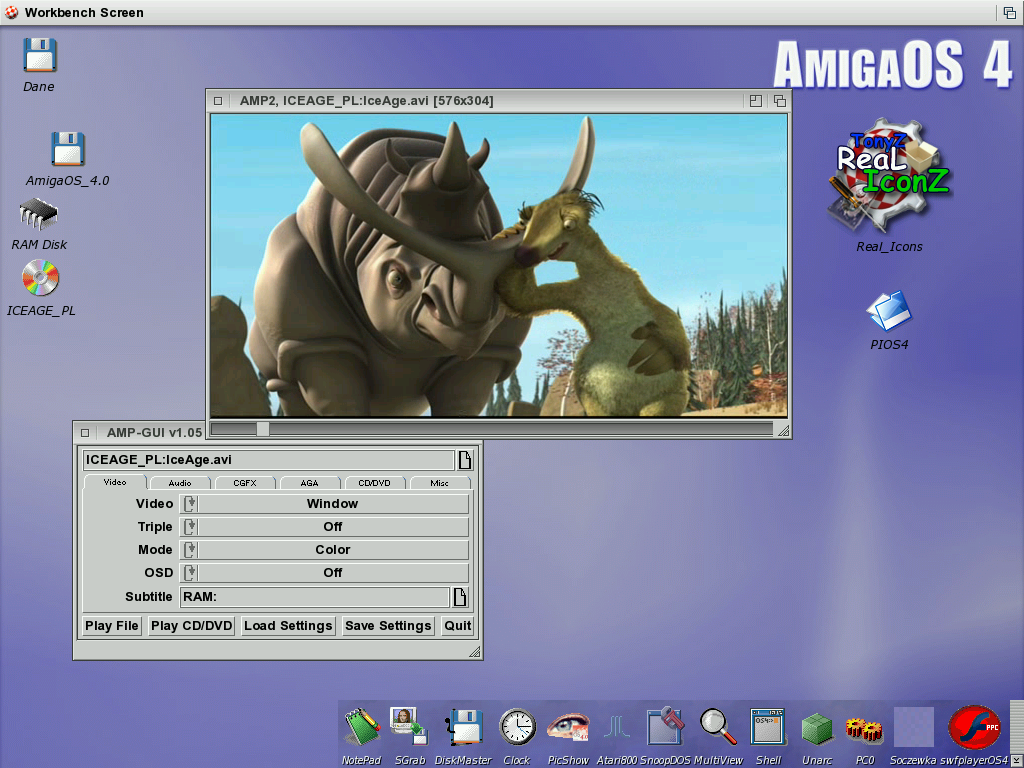Launch NotePad from the dock

(x=362, y=727)
